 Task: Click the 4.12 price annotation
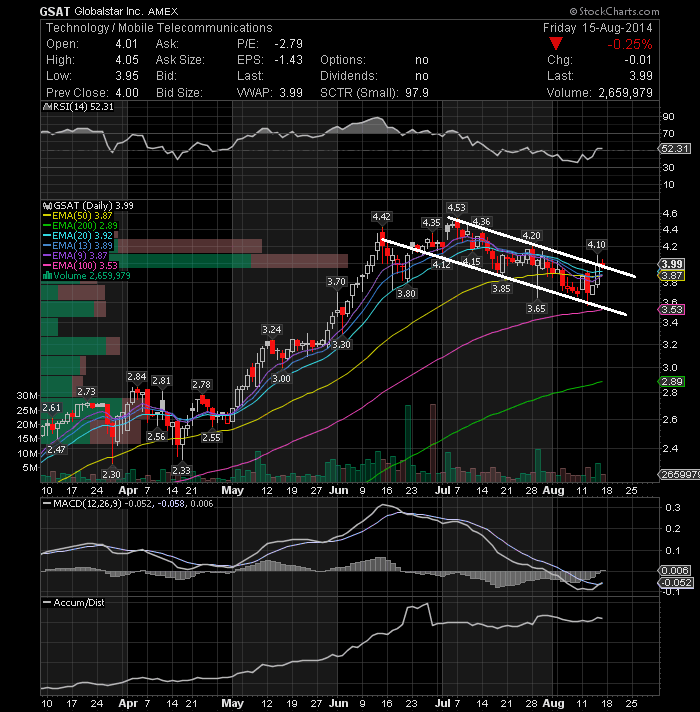pos(441,264)
